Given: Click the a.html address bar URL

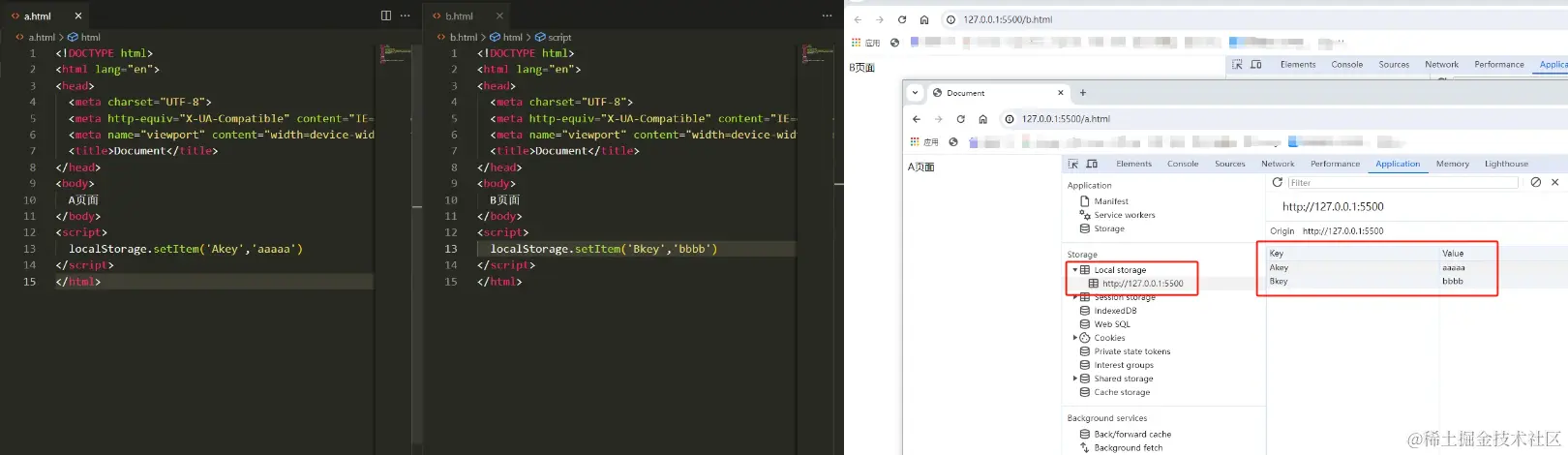Looking at the screenshot, I should pyautogui.click(x=1066, y=119).
